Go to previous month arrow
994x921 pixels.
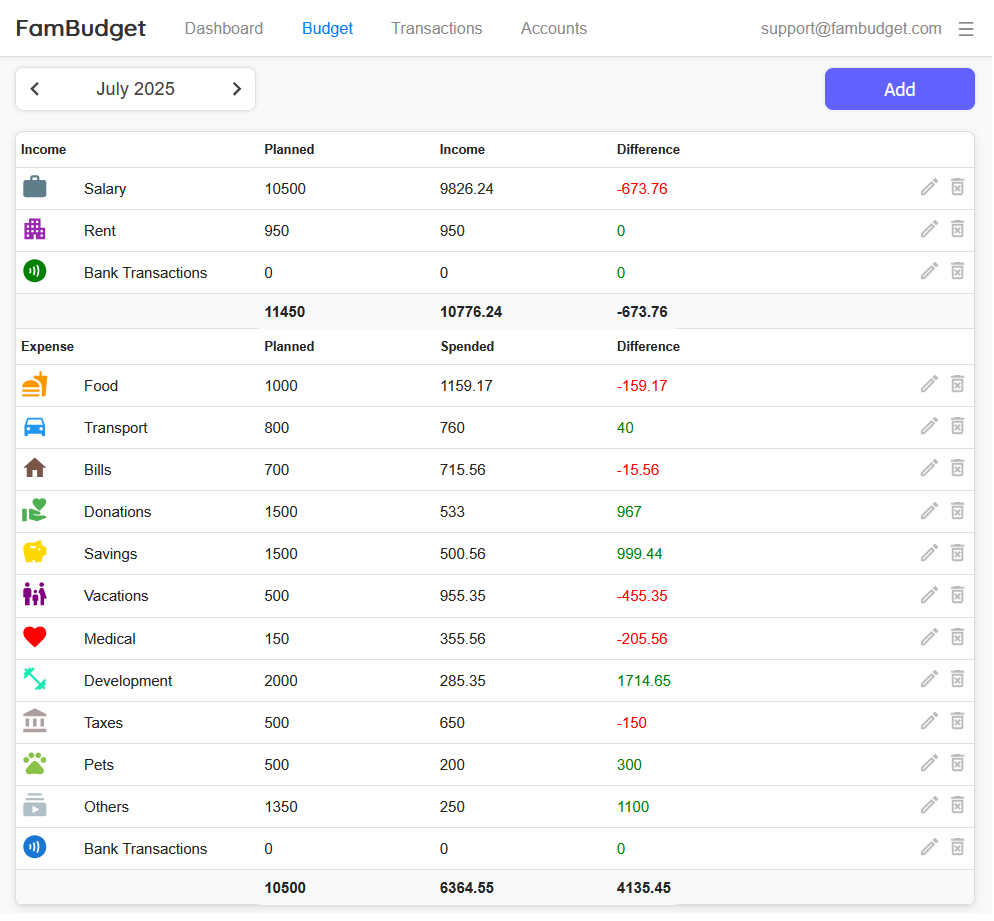[x=35, y=89]
